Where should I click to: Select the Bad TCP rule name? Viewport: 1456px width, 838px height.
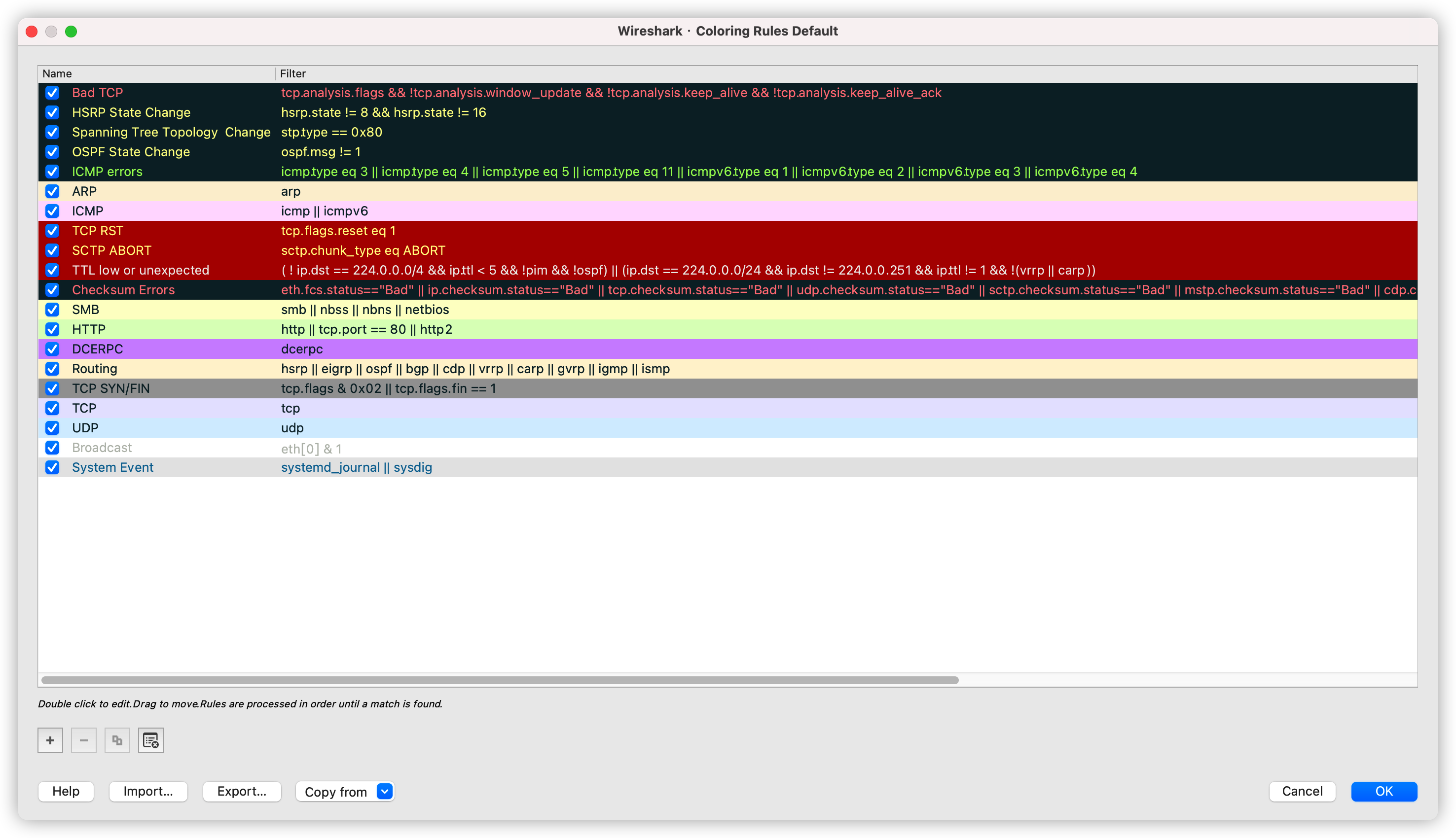[97, 93]
